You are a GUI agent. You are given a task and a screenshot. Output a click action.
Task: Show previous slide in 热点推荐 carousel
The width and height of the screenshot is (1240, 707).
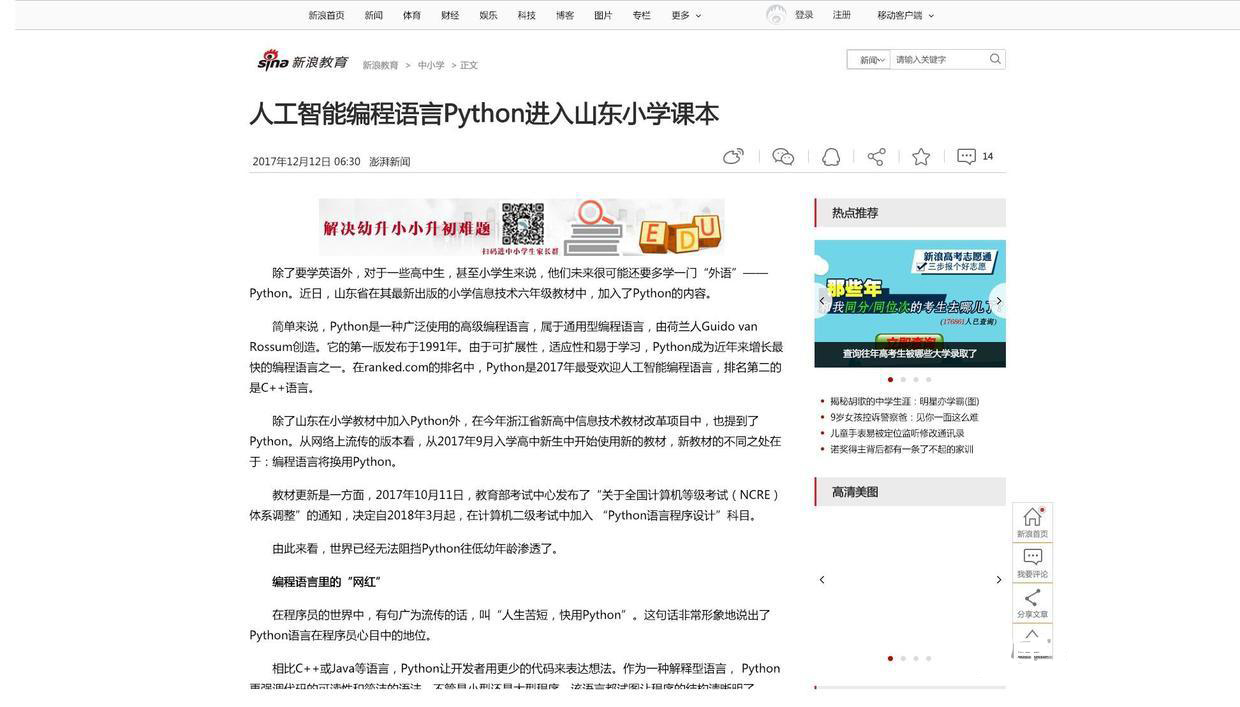pyautogui.click(x=822, y=301)
